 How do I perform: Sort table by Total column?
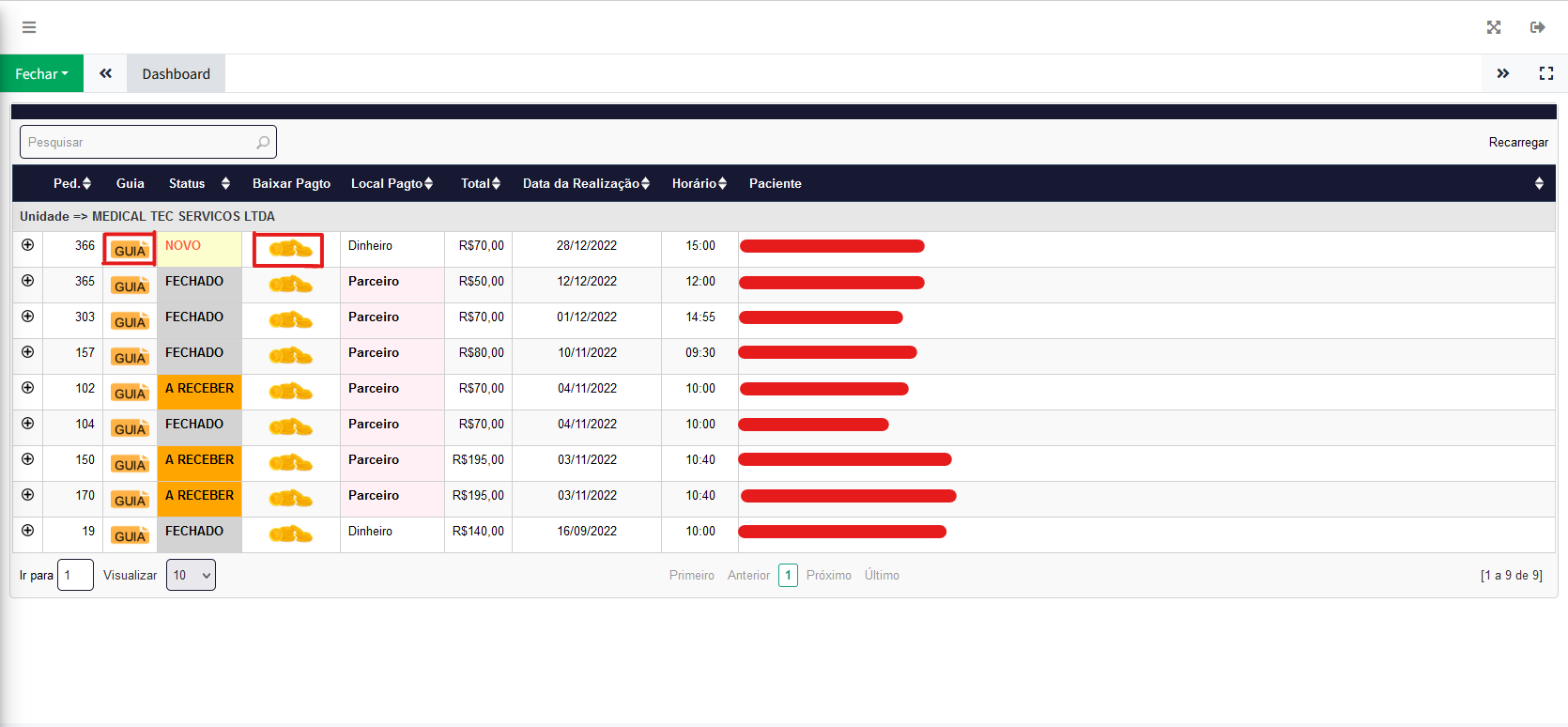[481, 183]
